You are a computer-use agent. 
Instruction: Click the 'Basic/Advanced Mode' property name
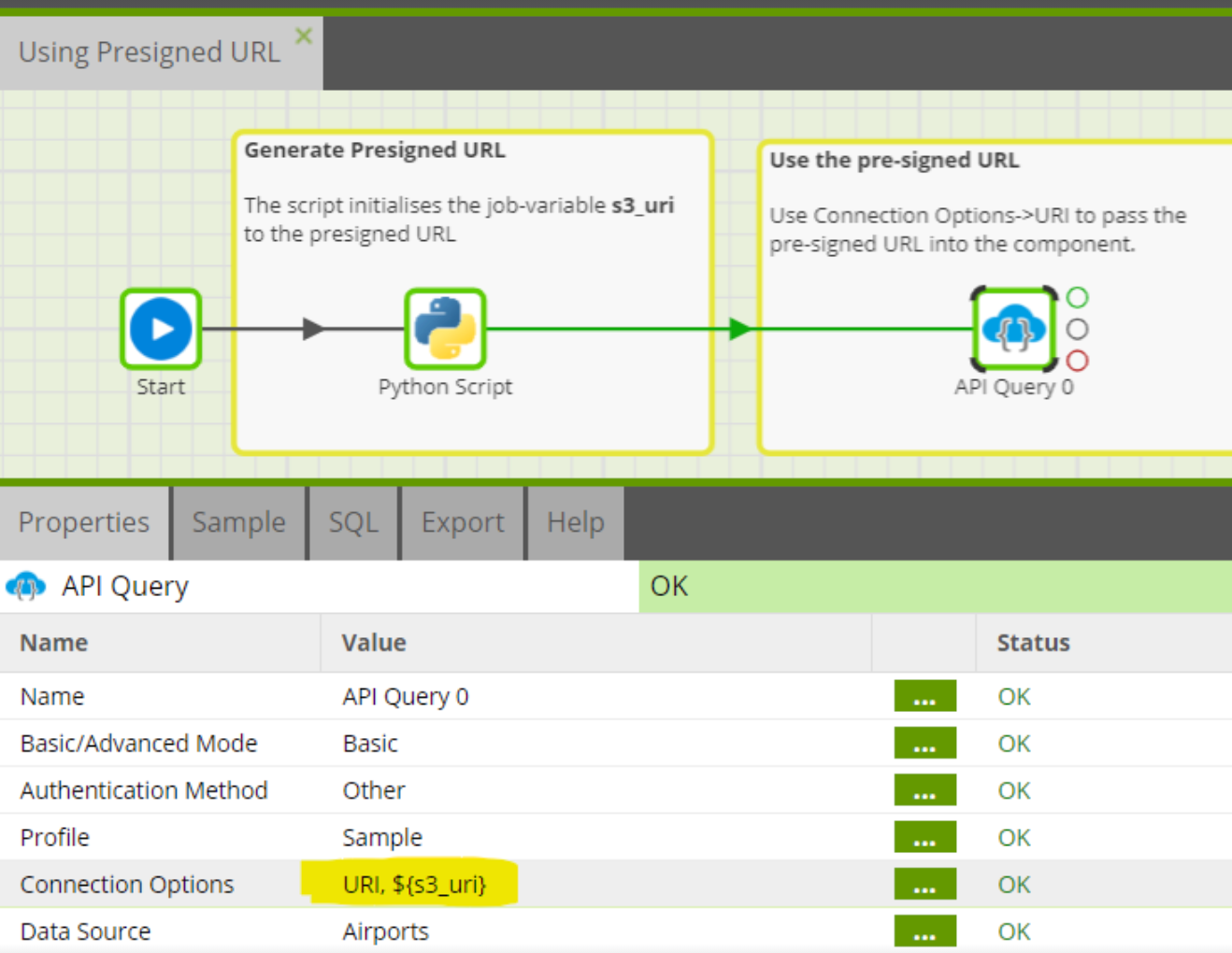(x=138, y=744)
